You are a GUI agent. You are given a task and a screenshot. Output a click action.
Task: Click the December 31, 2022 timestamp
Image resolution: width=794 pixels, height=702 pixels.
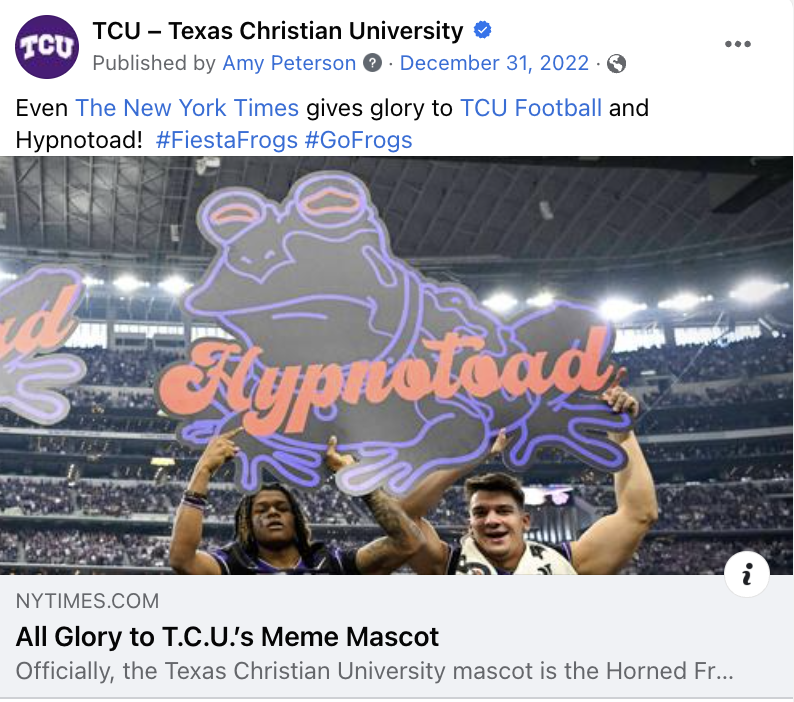click(494, 64)
